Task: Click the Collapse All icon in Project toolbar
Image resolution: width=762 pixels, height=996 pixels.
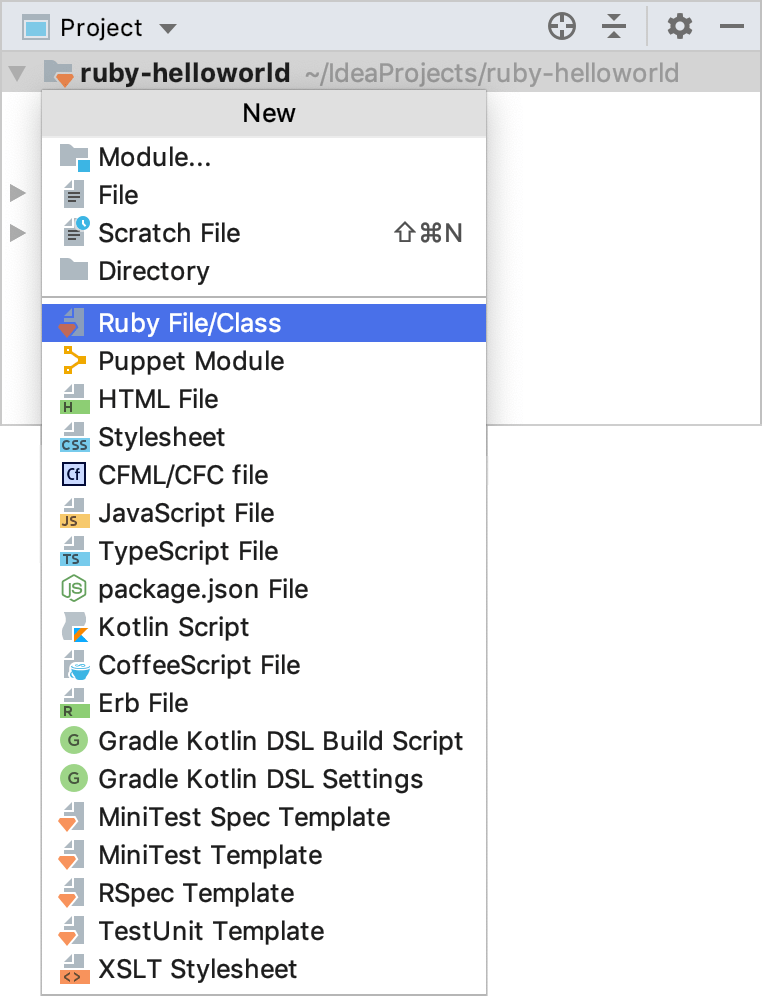Action: (x=615, y=27)
